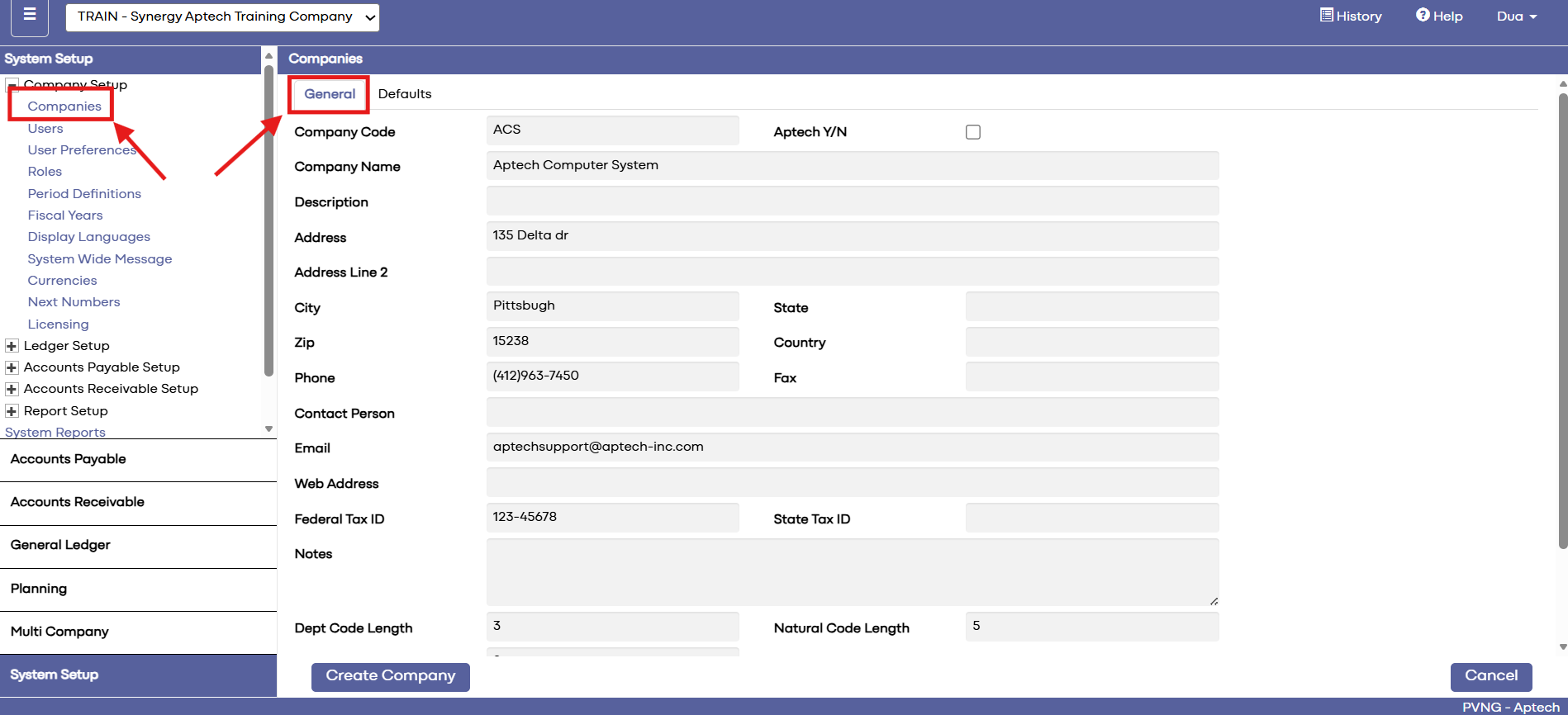1568x715 pixels.
Task: Click the Email field
Action: pyautogui.click(x=853, y=447)
